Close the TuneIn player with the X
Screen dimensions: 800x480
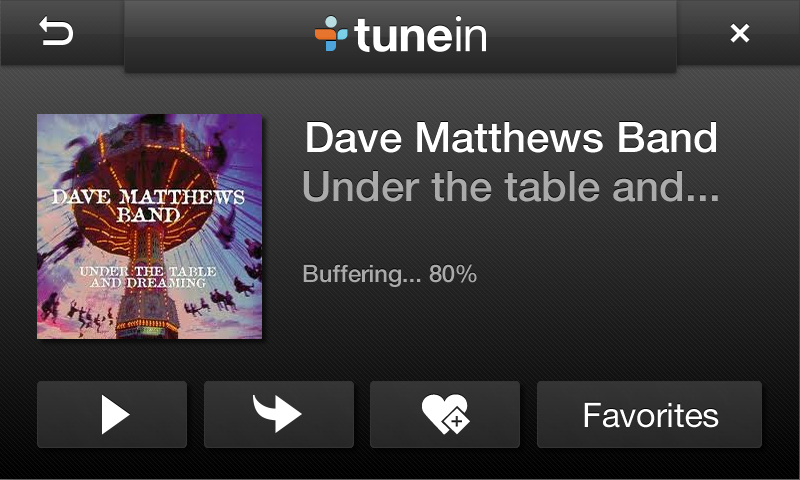[x=739, y=33]
